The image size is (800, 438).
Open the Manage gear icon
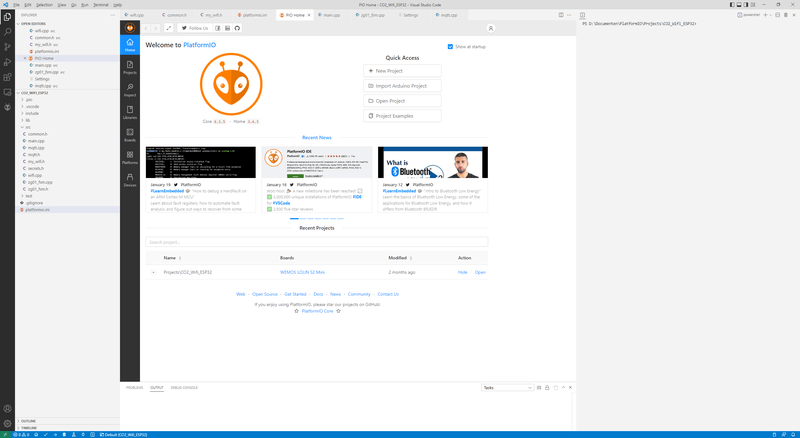(7, 423)
